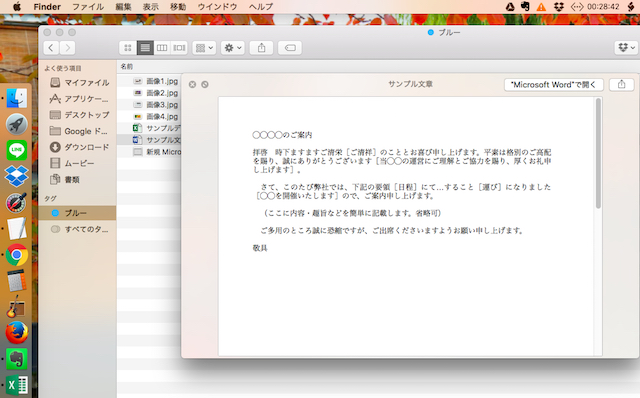
Task: Go forward with the Finder forward arrow
Action: tap(68, 48)
